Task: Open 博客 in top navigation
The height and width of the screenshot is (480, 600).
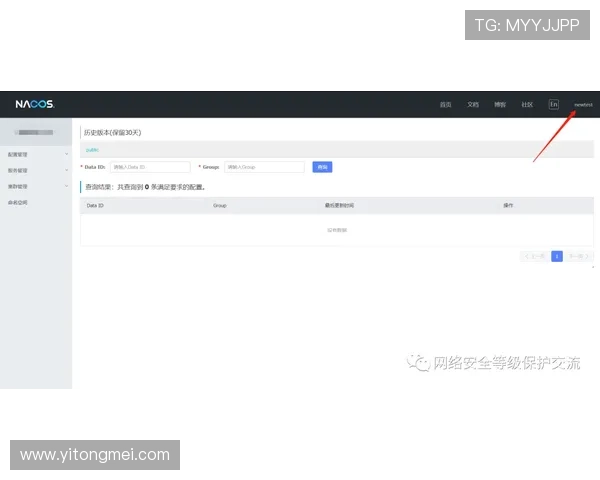Action: coord(500,104)
